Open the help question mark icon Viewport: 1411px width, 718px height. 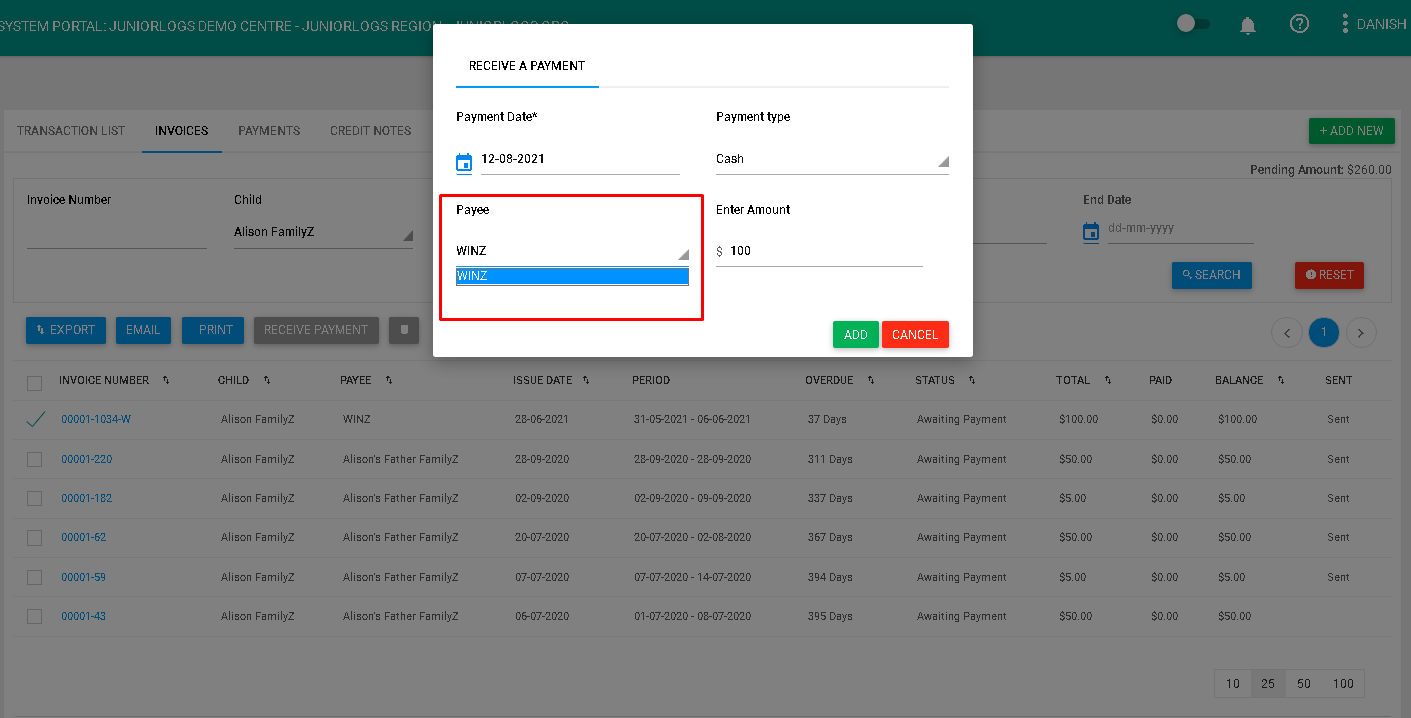tap(1299, 24)
